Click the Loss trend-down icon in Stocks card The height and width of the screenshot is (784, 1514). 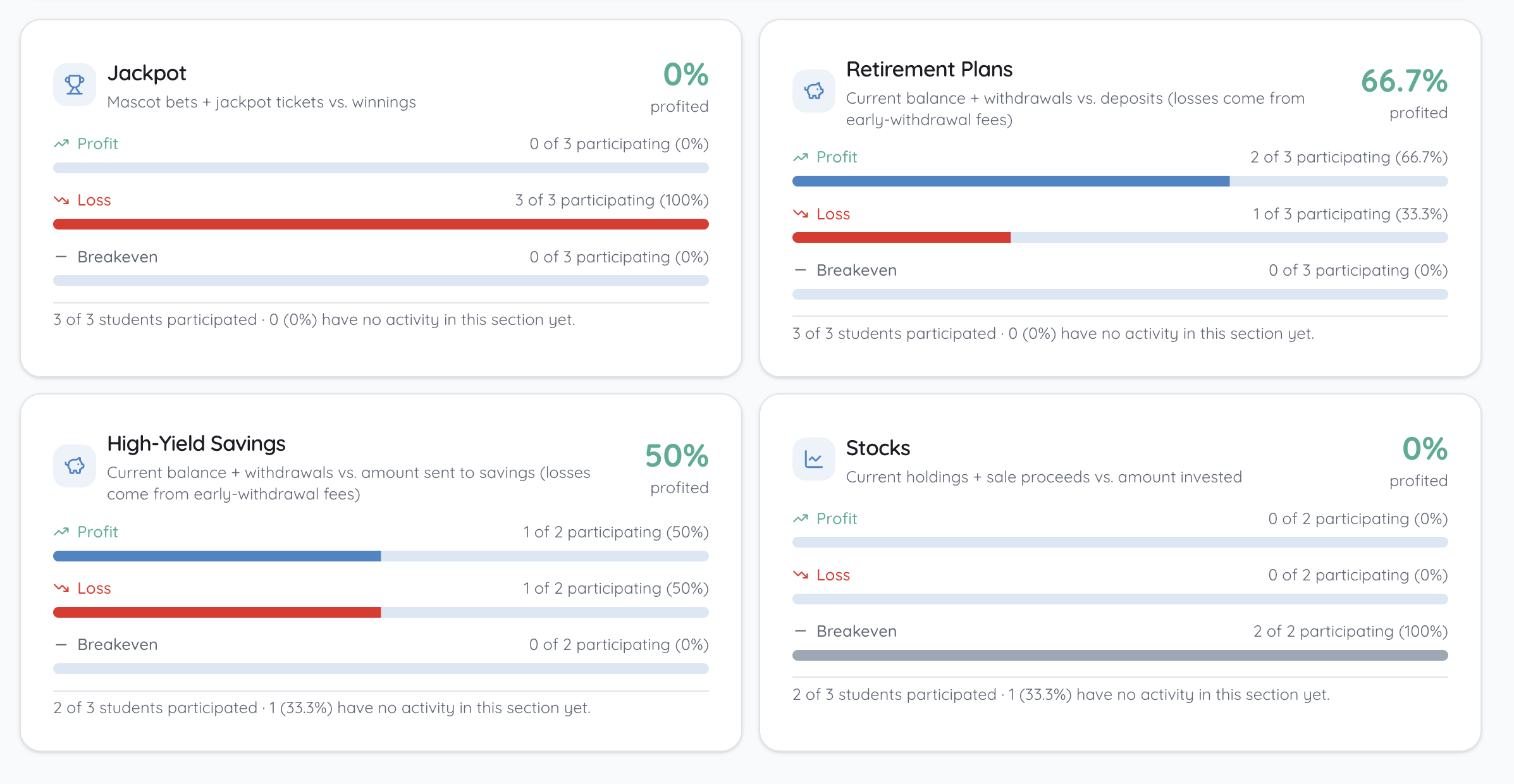click(x=801, y=575)
